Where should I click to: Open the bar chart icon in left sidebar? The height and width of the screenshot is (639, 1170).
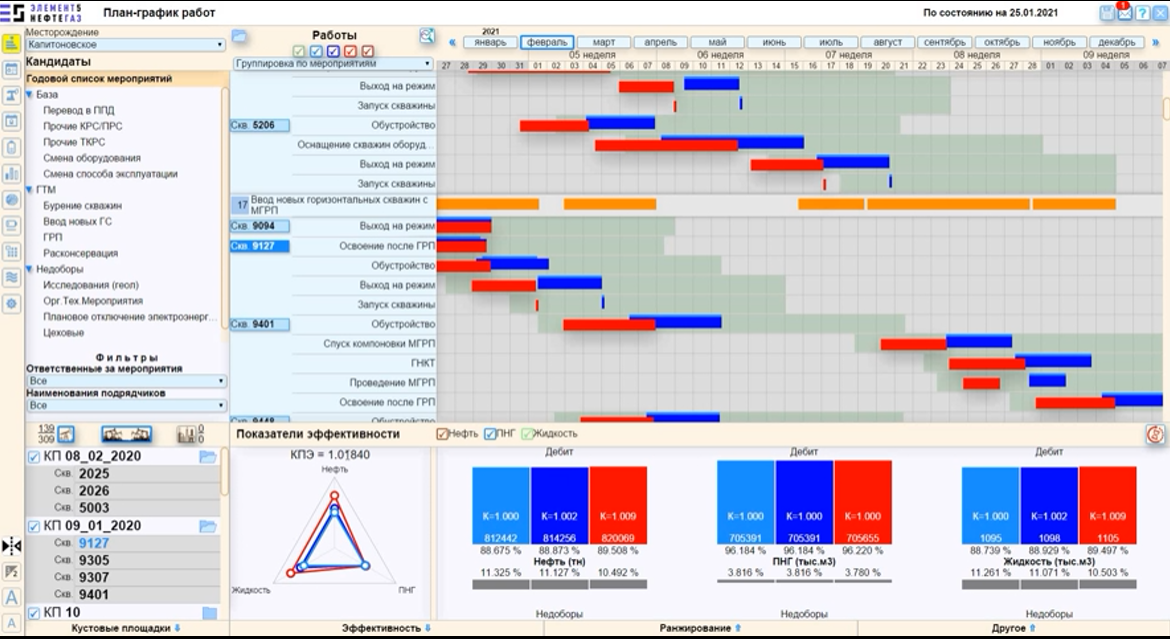[11, 174]
